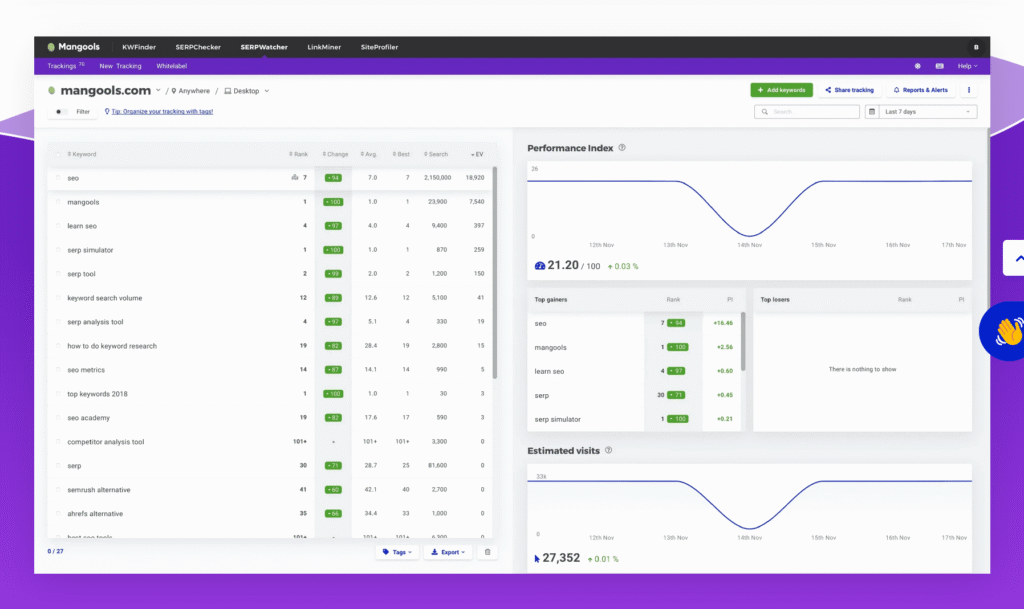Check the checkbox for serp tool keyword
Screen dimensions: 1024x609
pyautogui.click(x=58, y=274)
